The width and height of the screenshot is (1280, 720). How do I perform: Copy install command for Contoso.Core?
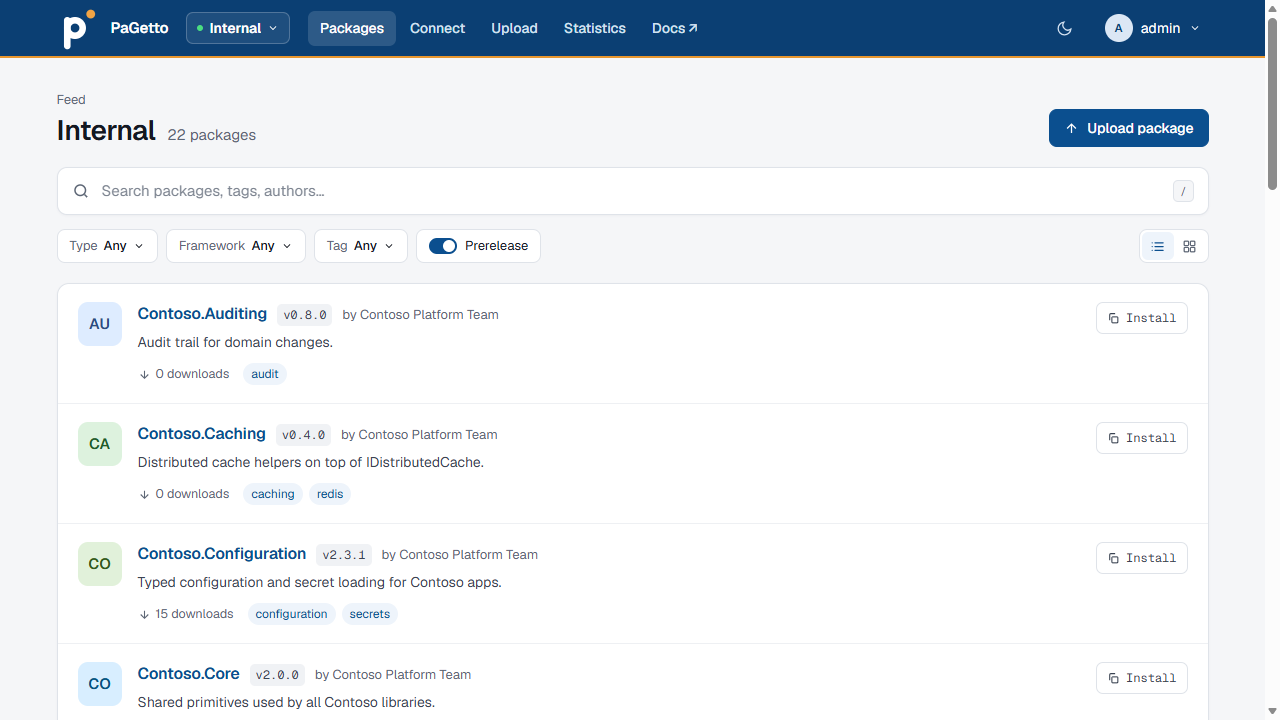[1142, 678]
